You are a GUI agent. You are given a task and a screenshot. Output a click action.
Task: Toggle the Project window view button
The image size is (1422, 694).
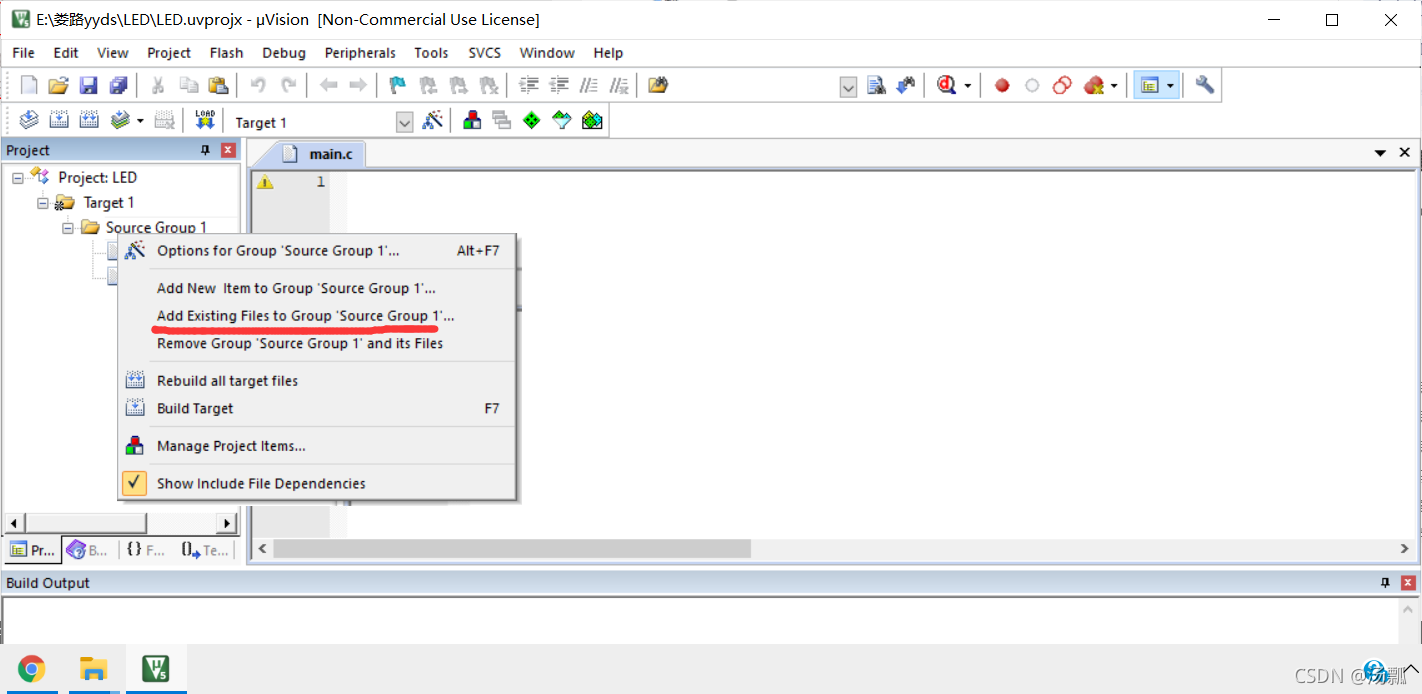click(x=1148, y=86)
